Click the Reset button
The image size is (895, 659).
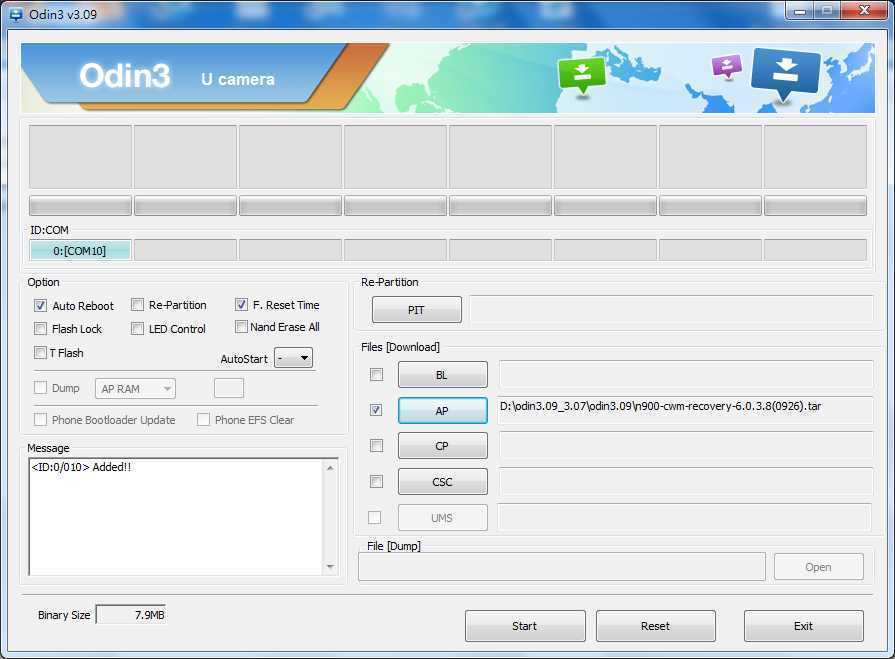point(656,626)
